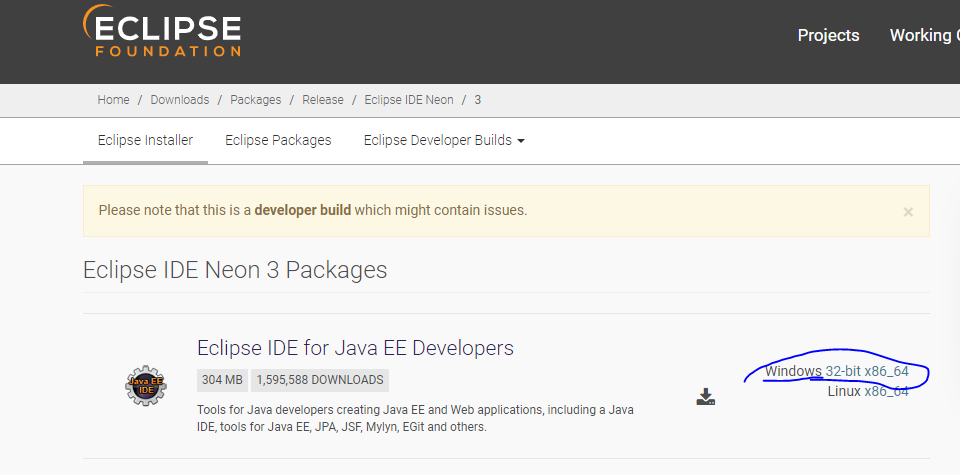Switch to the Eclipse Packages tab
The image size is (960, 475).
pos(278,141)
